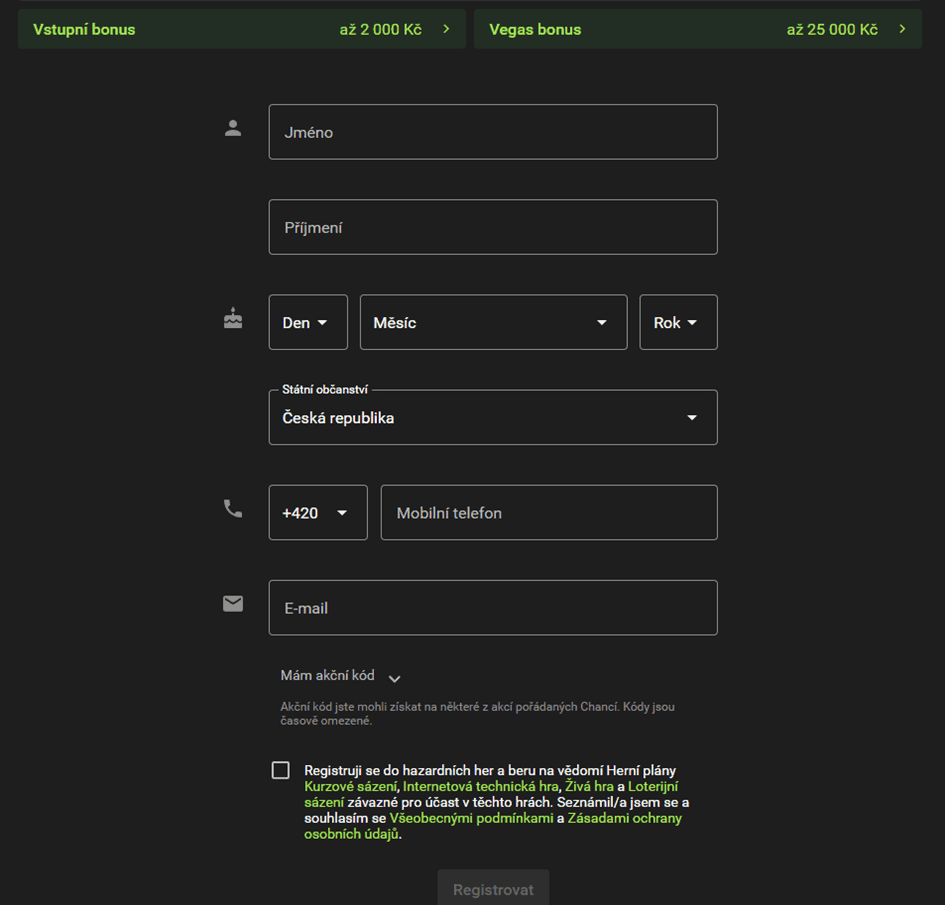
Task: Focus the Mobilní telefon input field
Action: click(x=549, y=513)
